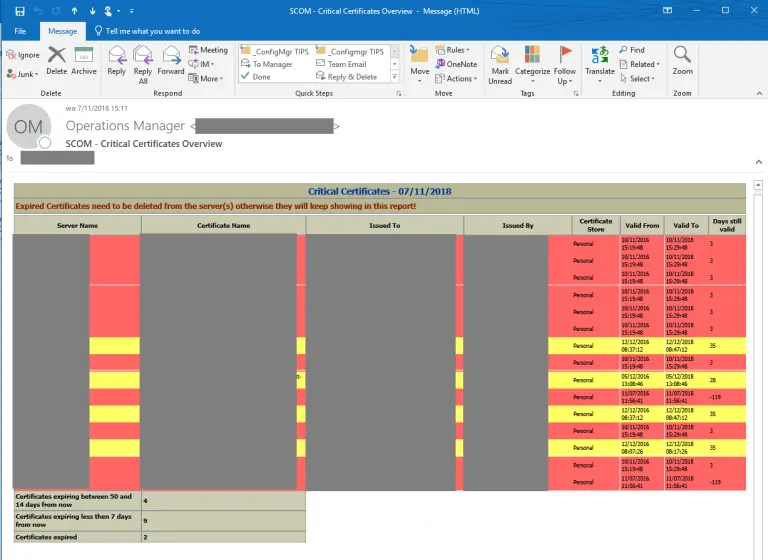
Task: Expand the Rules dropdown
Action: [457, 50]
